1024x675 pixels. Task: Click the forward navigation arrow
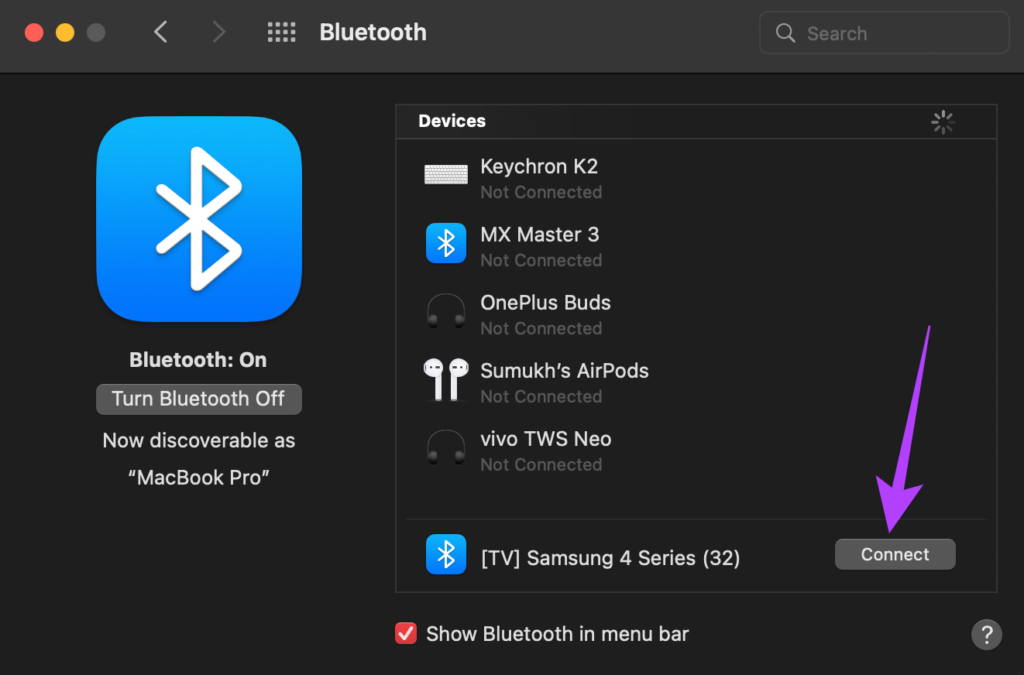click(x=219, y=31)
